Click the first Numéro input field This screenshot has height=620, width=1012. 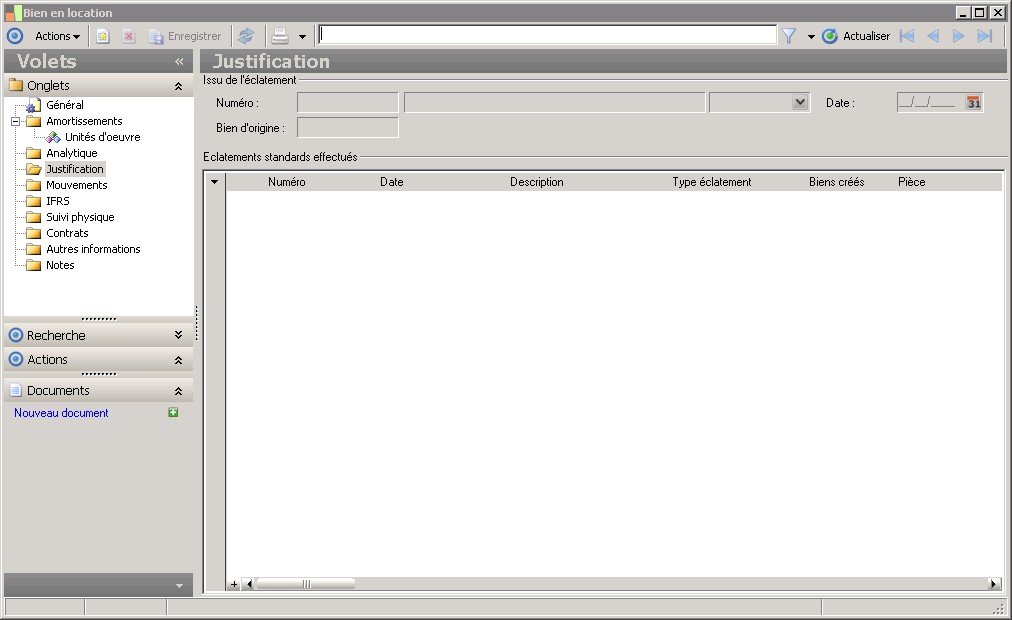(x=348, y=103)
